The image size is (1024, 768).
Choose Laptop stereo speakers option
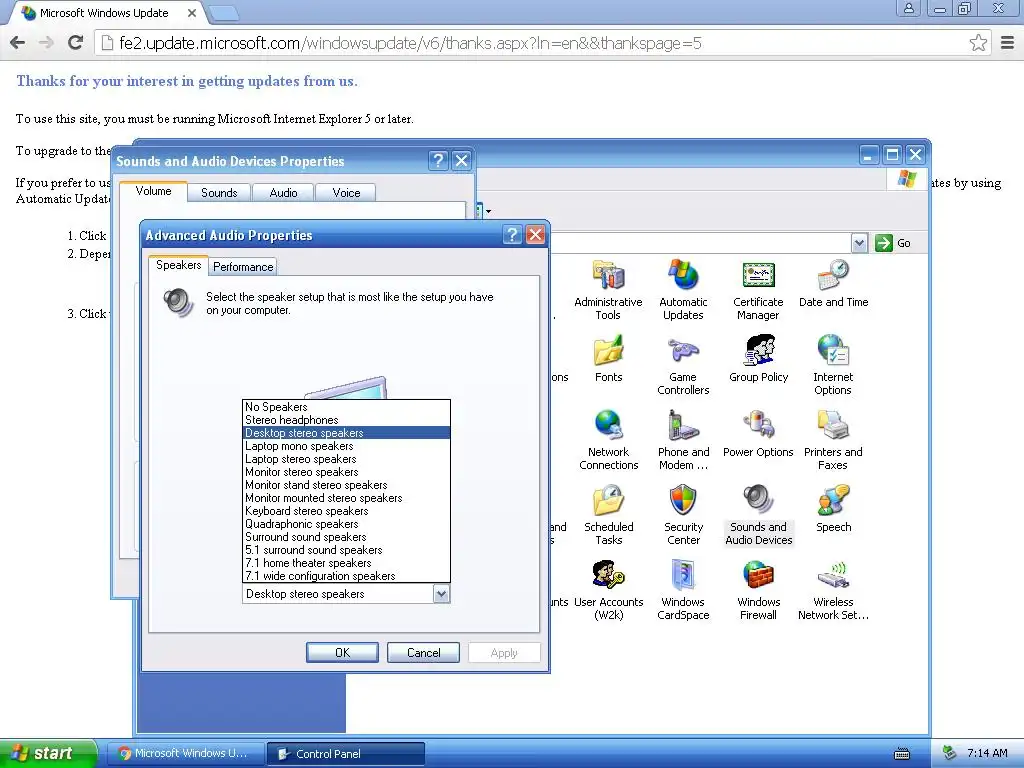346,459
